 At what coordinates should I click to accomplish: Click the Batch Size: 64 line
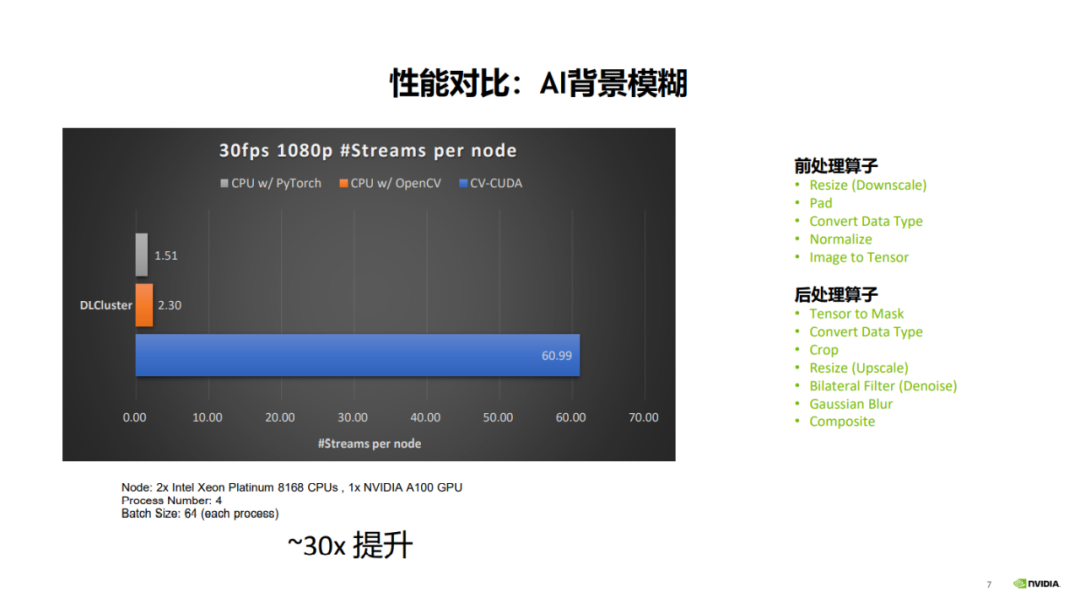pos(200,514)
